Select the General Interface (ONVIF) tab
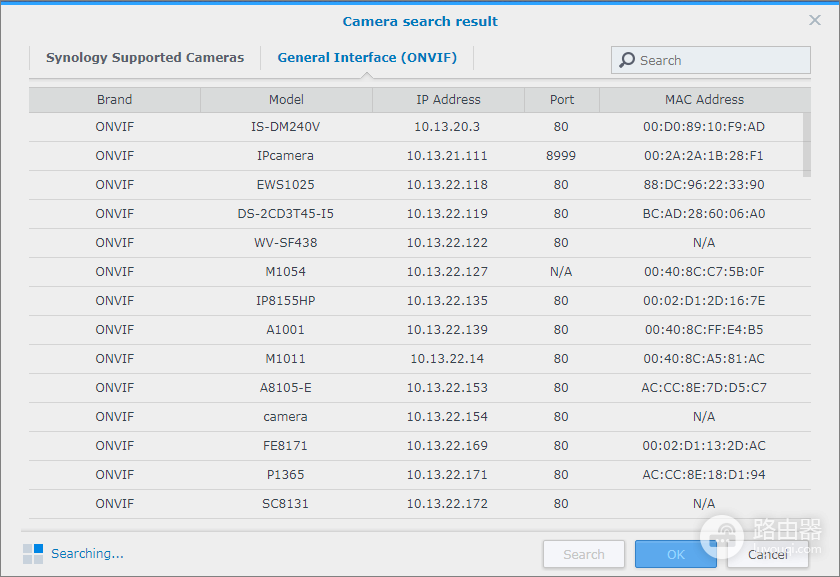 (367, 57)
